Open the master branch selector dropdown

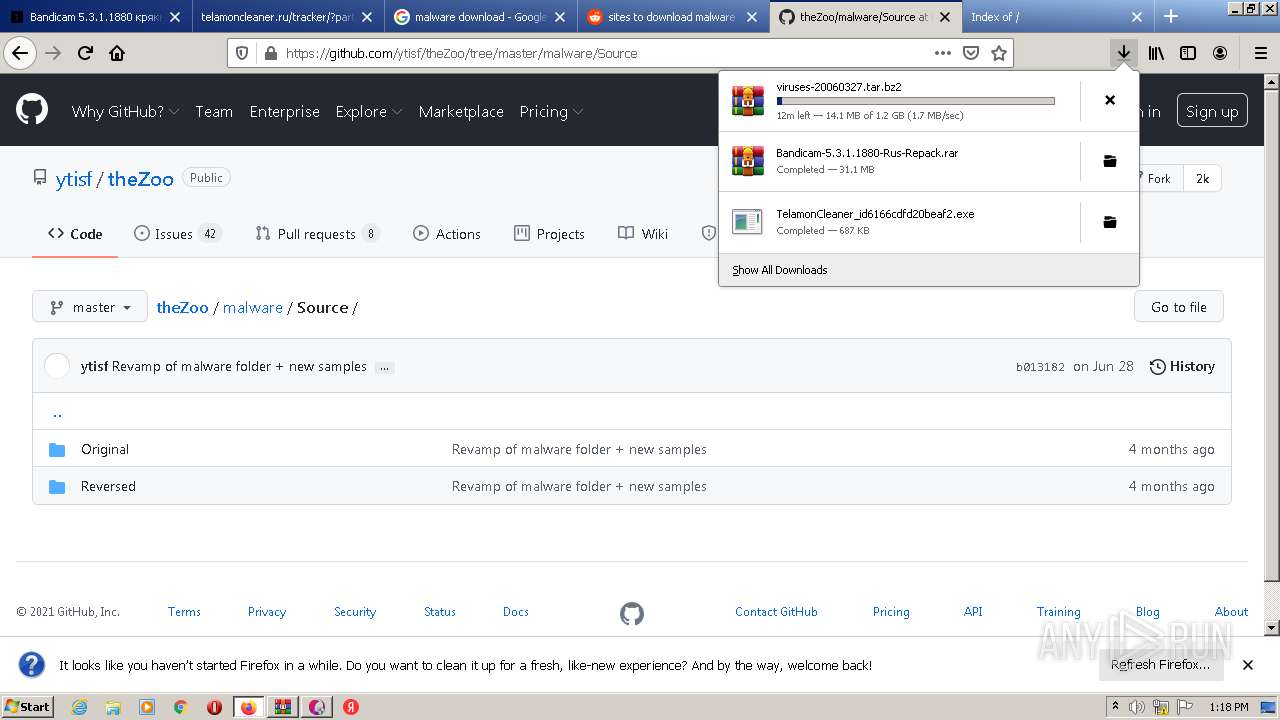tap(90, 307)
